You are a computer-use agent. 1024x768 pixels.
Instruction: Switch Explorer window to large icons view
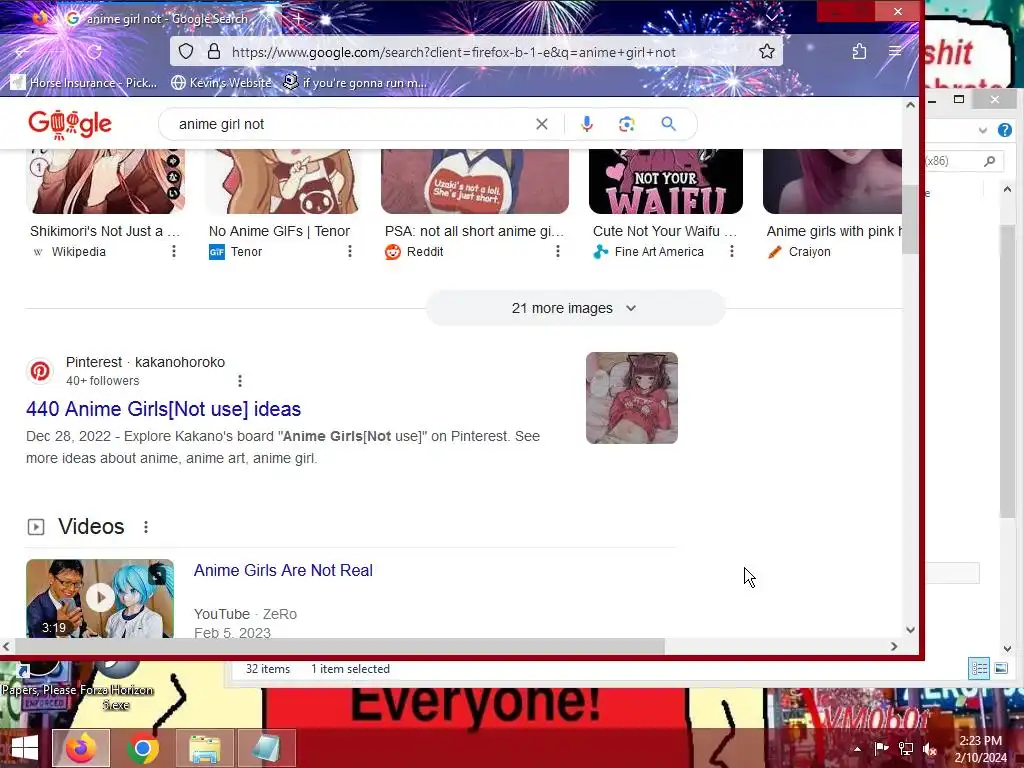[x=1001, y=668]
